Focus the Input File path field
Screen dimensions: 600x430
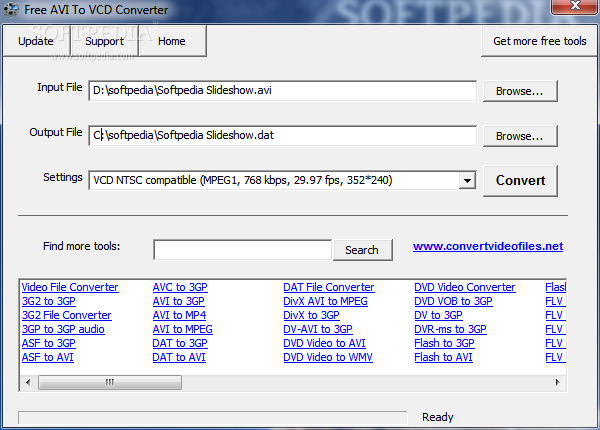tap(282, 91)
